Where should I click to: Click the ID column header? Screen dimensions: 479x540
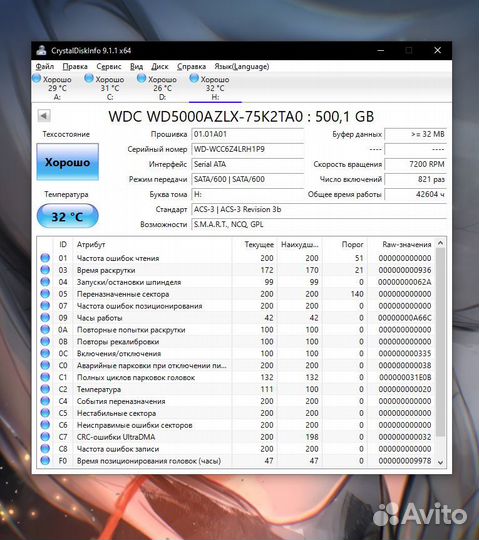click(63, 245)
